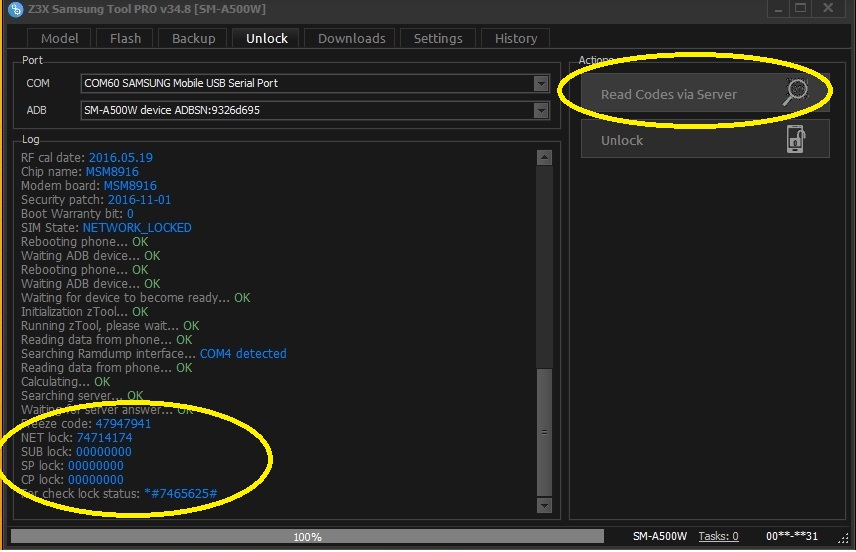
Task: Open the Settings tab
Action: point(438,38)
